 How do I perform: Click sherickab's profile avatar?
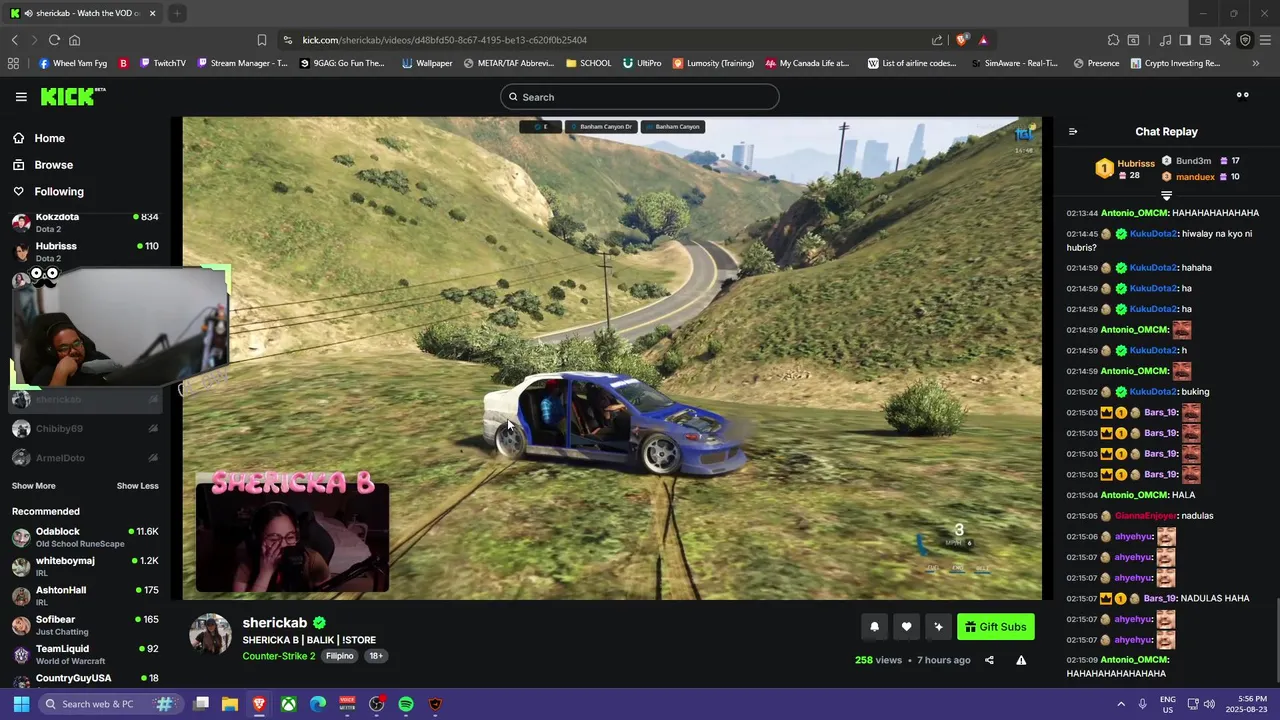(210, 634)
